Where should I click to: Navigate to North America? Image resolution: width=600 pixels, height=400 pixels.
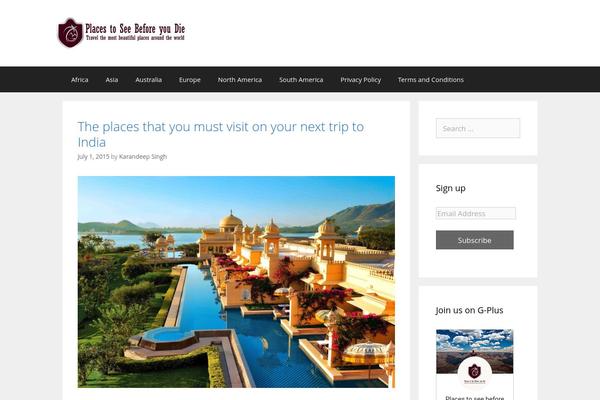tap(240, 80)
